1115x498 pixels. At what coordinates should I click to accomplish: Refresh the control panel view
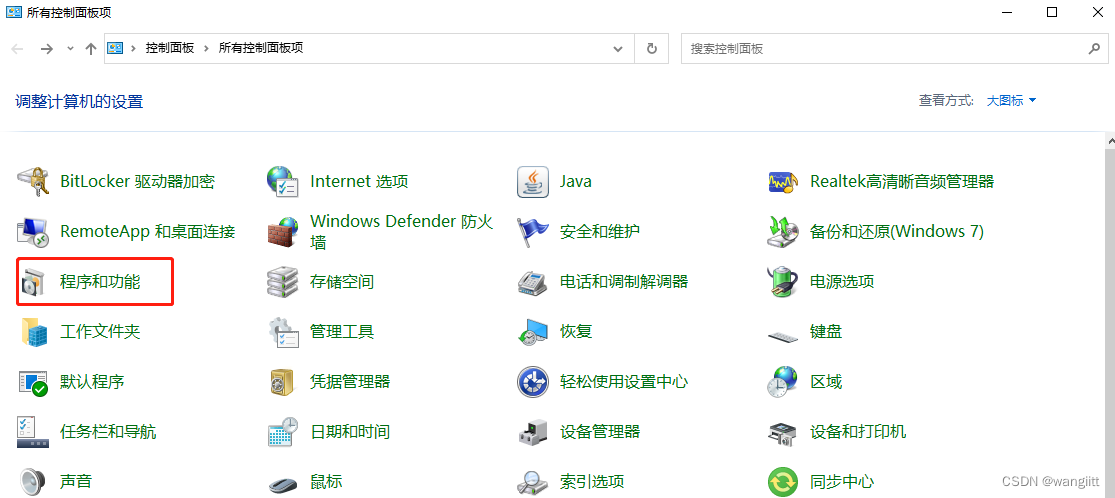click(x=651, y=48)
